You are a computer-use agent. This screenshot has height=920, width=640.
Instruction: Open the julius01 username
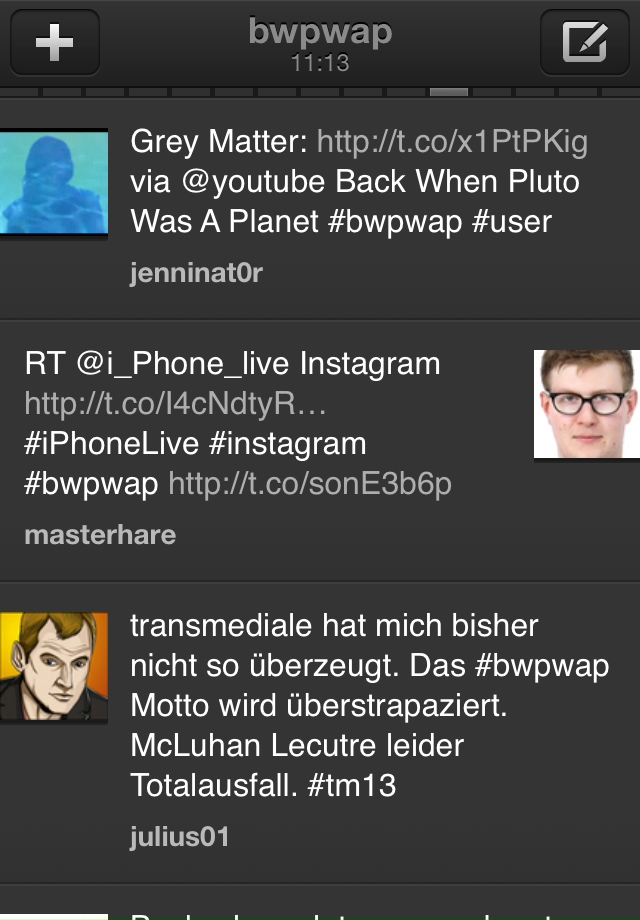coord(180,837)
